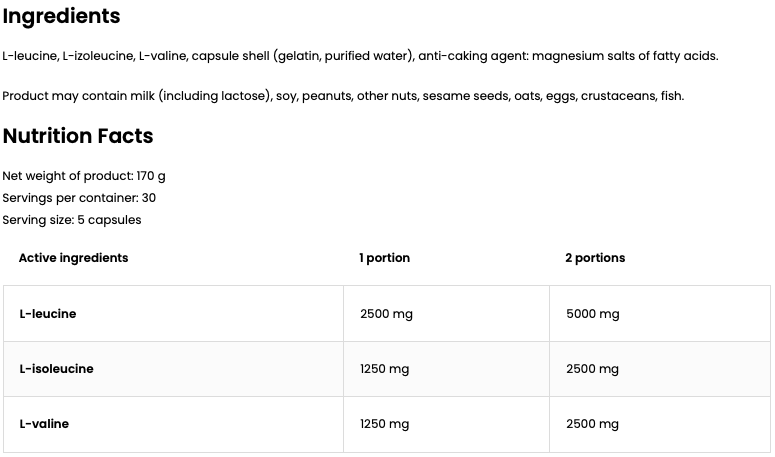
Task: Click L-valine's 1250 mg cell
Action: (385, 424)
